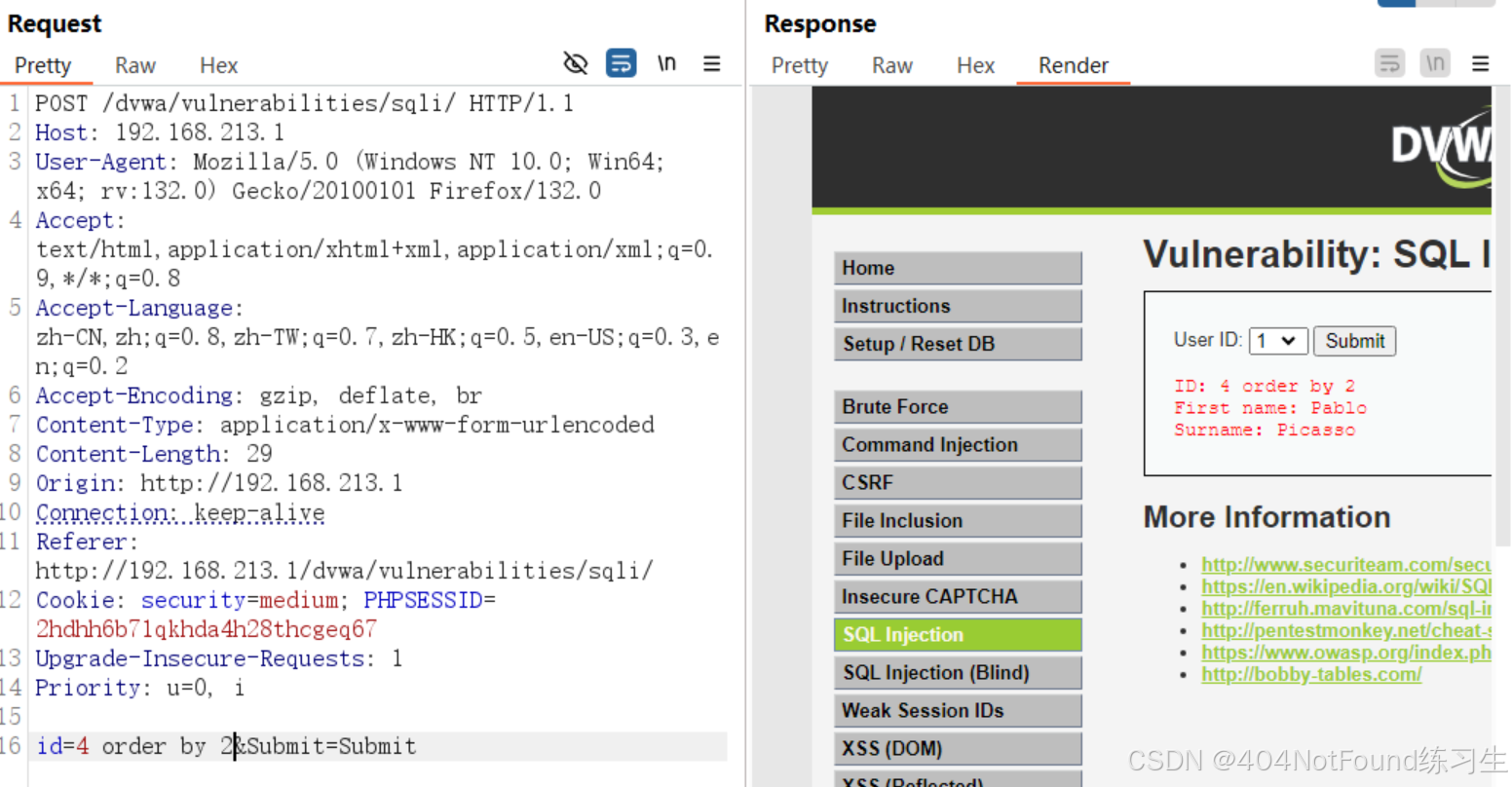Open Request panel hamburger options menu
This screenshot has width=1512, height=787.
click(712, 64)
